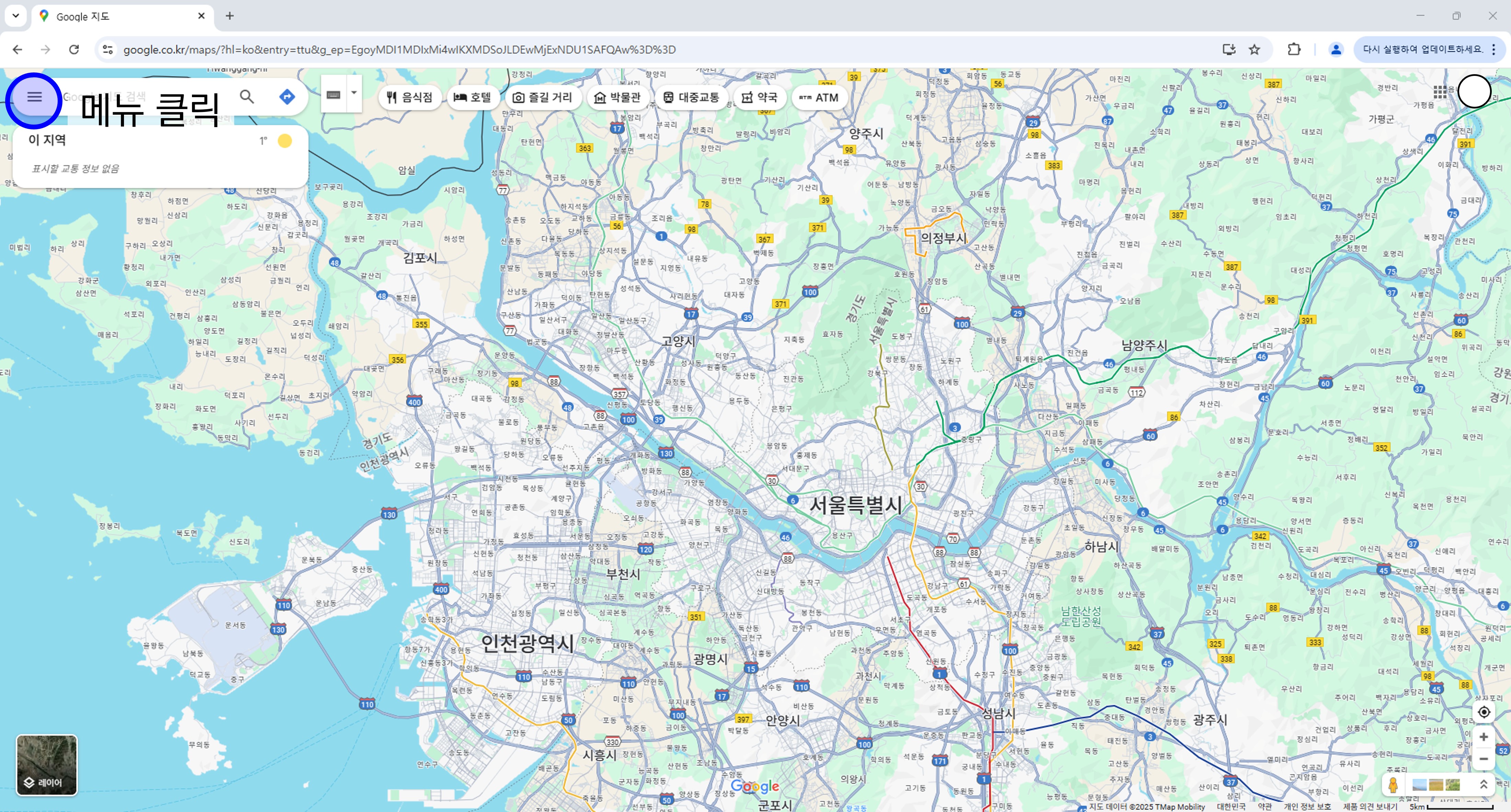Open the hamburger menu in the search box
1511x812 pixels.
(x=34, y=97)
